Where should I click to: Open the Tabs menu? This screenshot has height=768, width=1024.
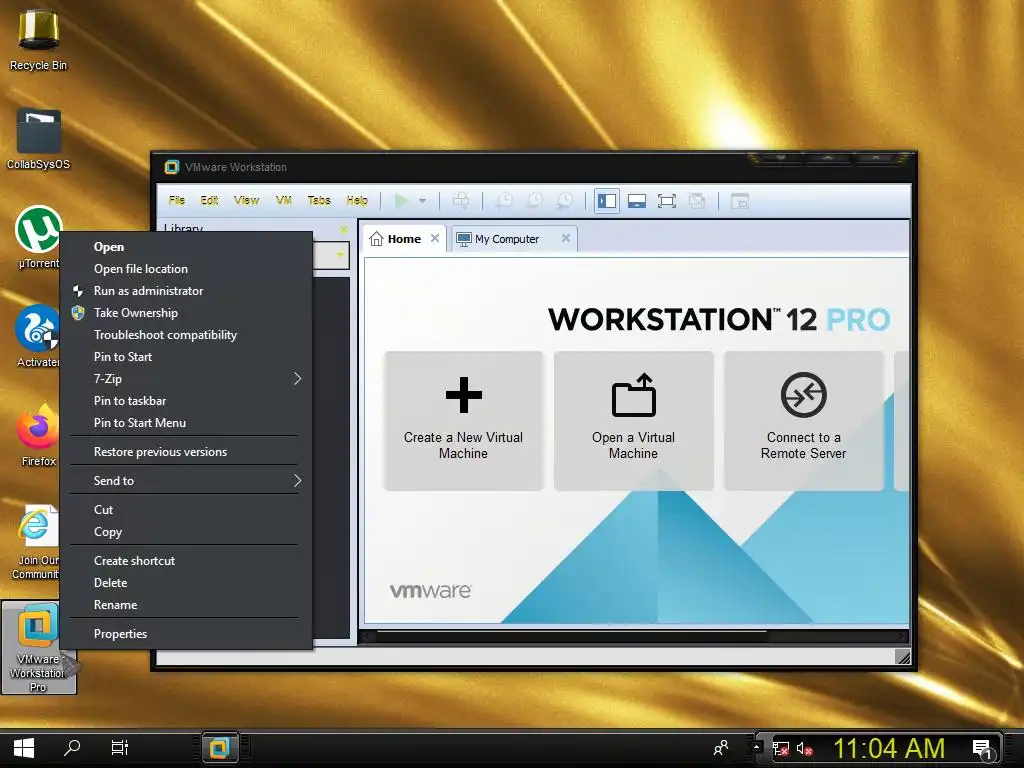pos(319,200)
